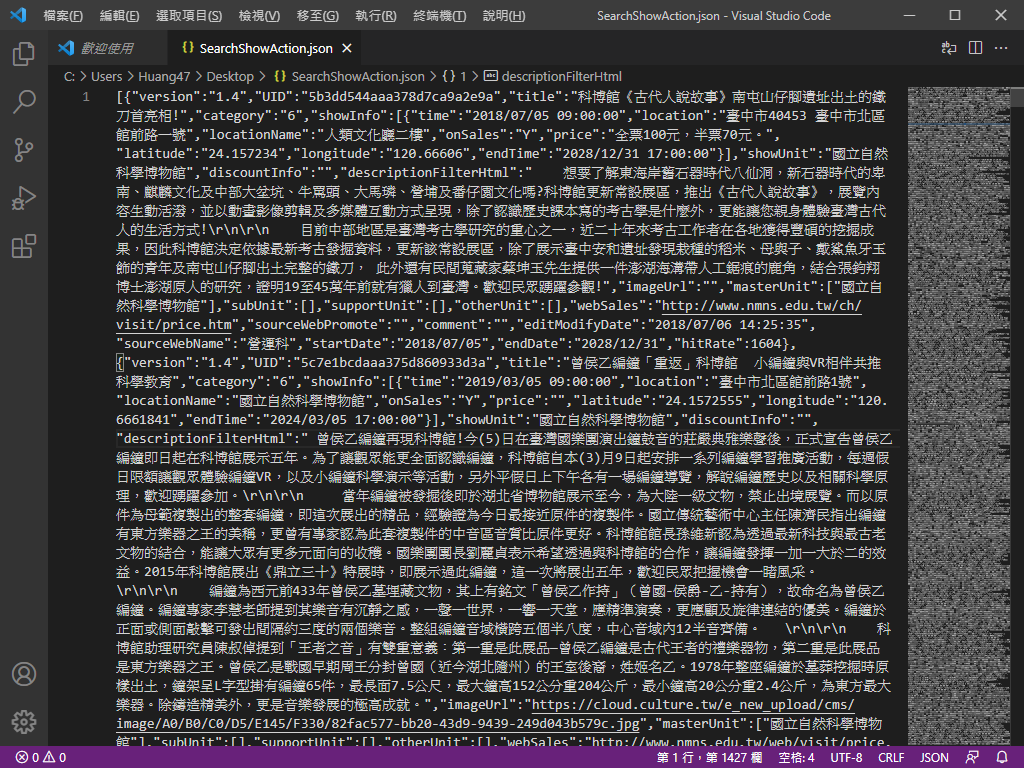Open the cloud.culture.tw image URL link
Screen dimensions: 1024x768
coord(693,705)
